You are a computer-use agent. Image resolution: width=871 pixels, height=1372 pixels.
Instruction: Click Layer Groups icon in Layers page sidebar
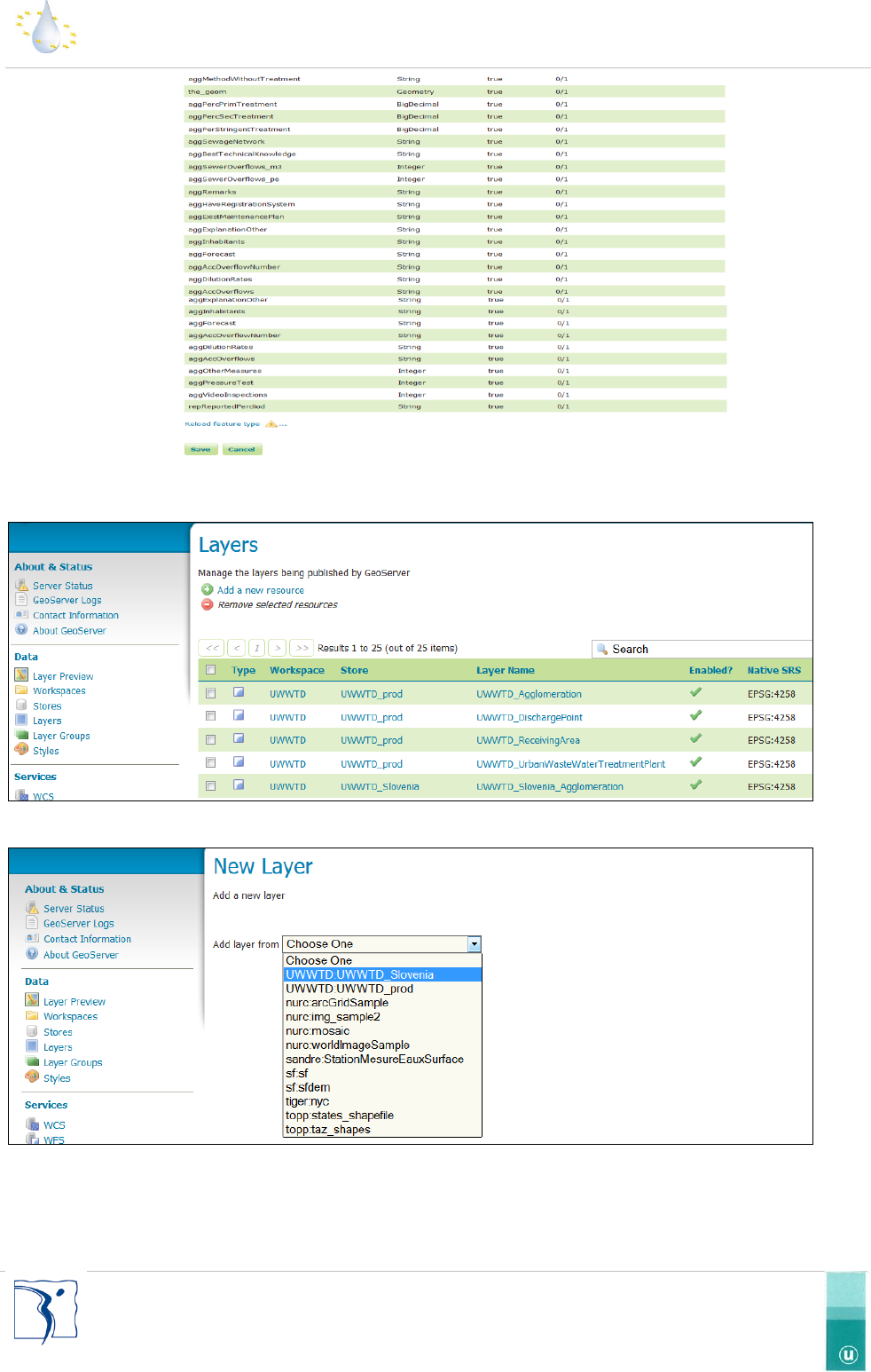(21, 735)
